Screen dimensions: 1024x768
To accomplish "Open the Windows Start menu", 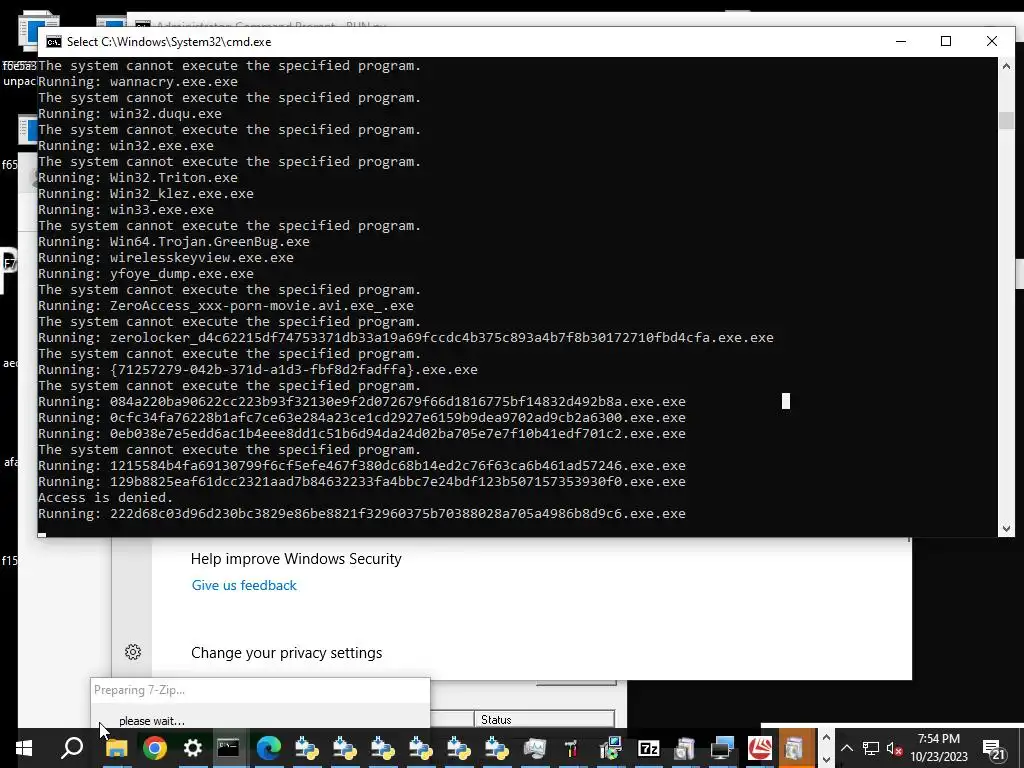I will [x=24, y=748].
